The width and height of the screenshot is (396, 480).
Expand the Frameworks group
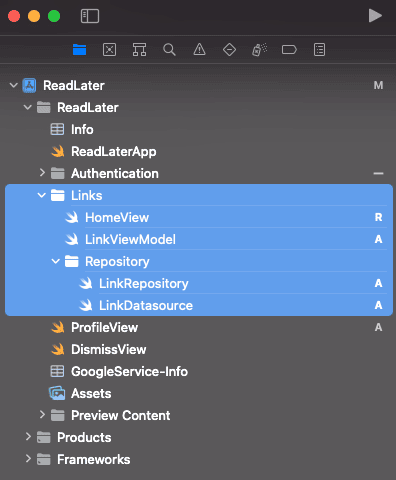tap(28, 459)
